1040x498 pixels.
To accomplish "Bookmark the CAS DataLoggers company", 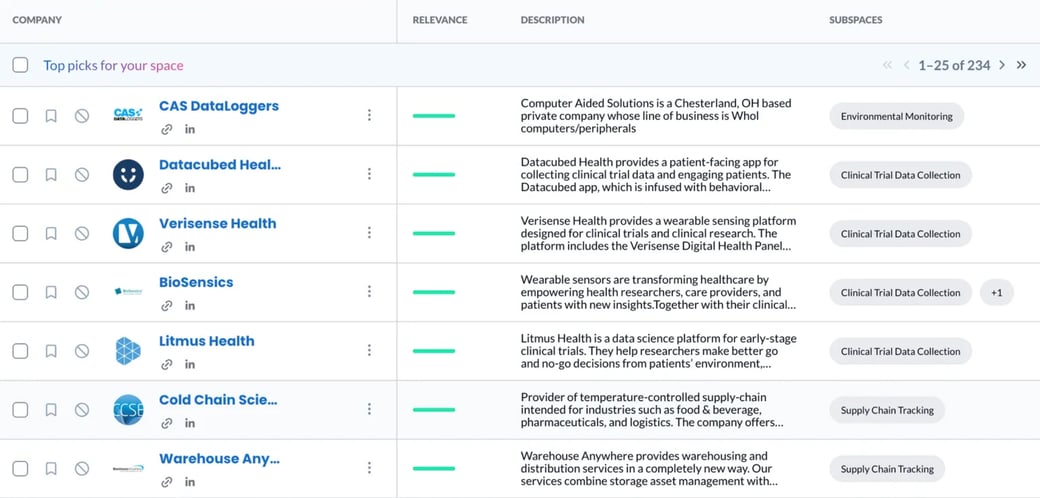I will point(51,116).
